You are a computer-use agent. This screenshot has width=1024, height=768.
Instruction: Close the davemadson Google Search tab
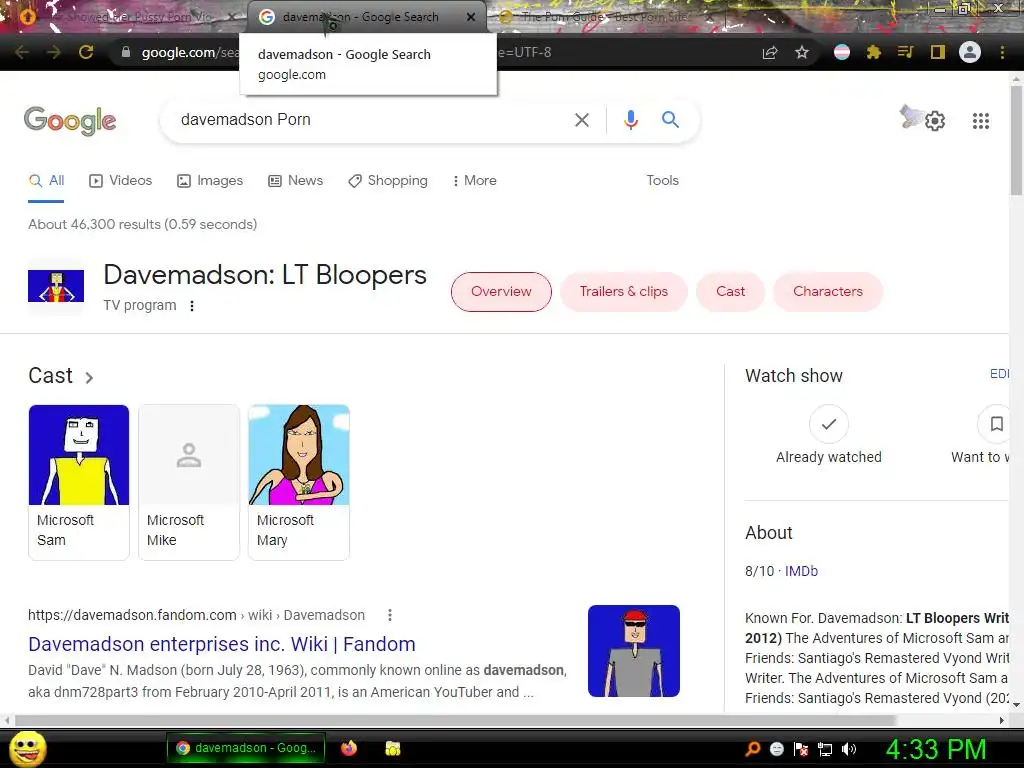[x=471, y=17]
